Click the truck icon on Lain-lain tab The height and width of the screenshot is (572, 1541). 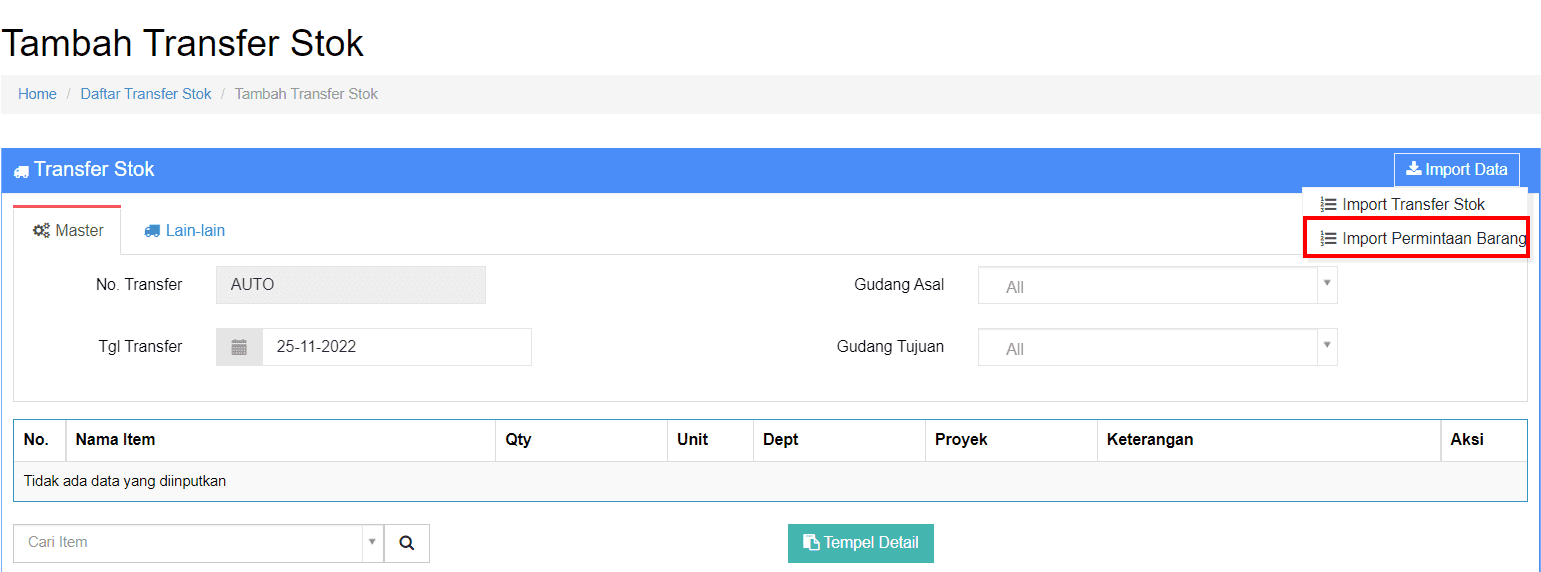pyautogui.click(x=152, y=231)
